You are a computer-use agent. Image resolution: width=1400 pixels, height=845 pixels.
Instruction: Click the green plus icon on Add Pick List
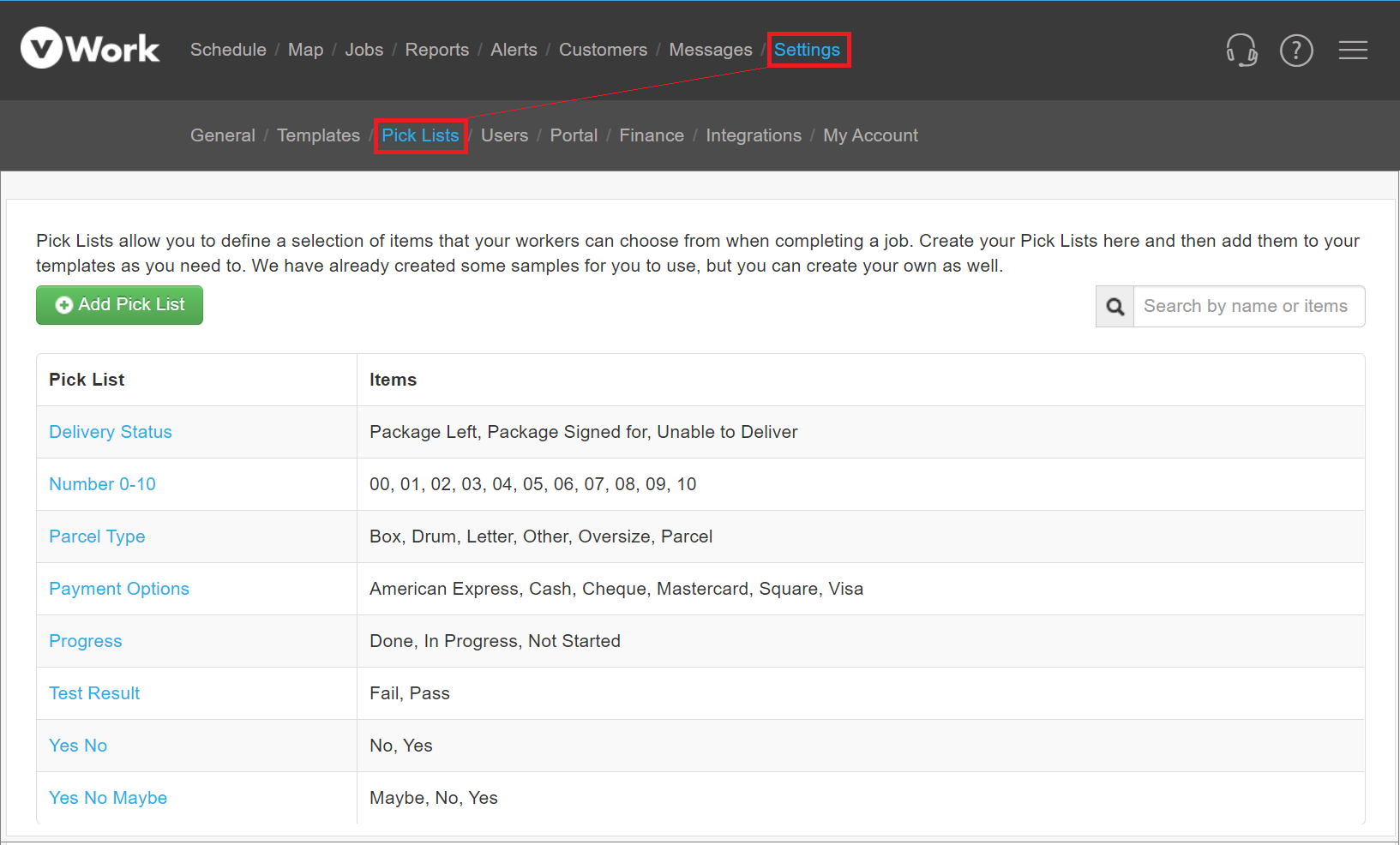63,304
